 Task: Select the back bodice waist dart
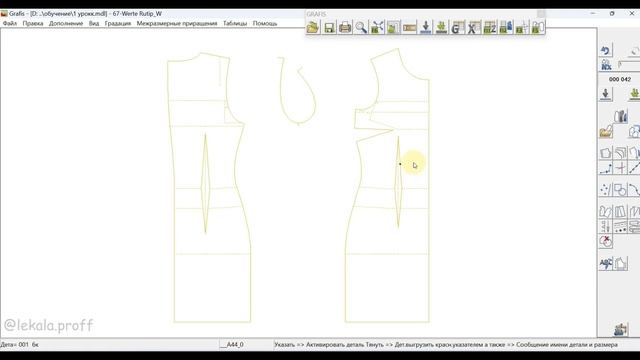tap(205, 184)
